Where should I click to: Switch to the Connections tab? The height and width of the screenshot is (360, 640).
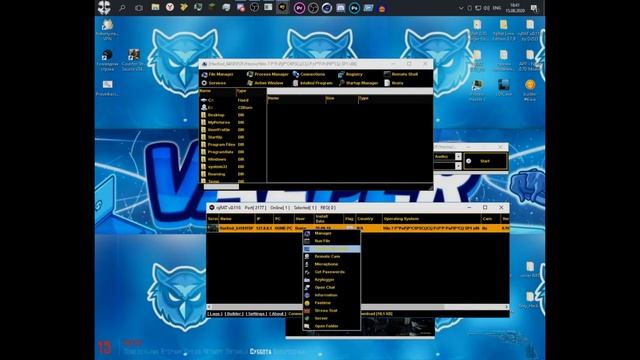point(309,74)
